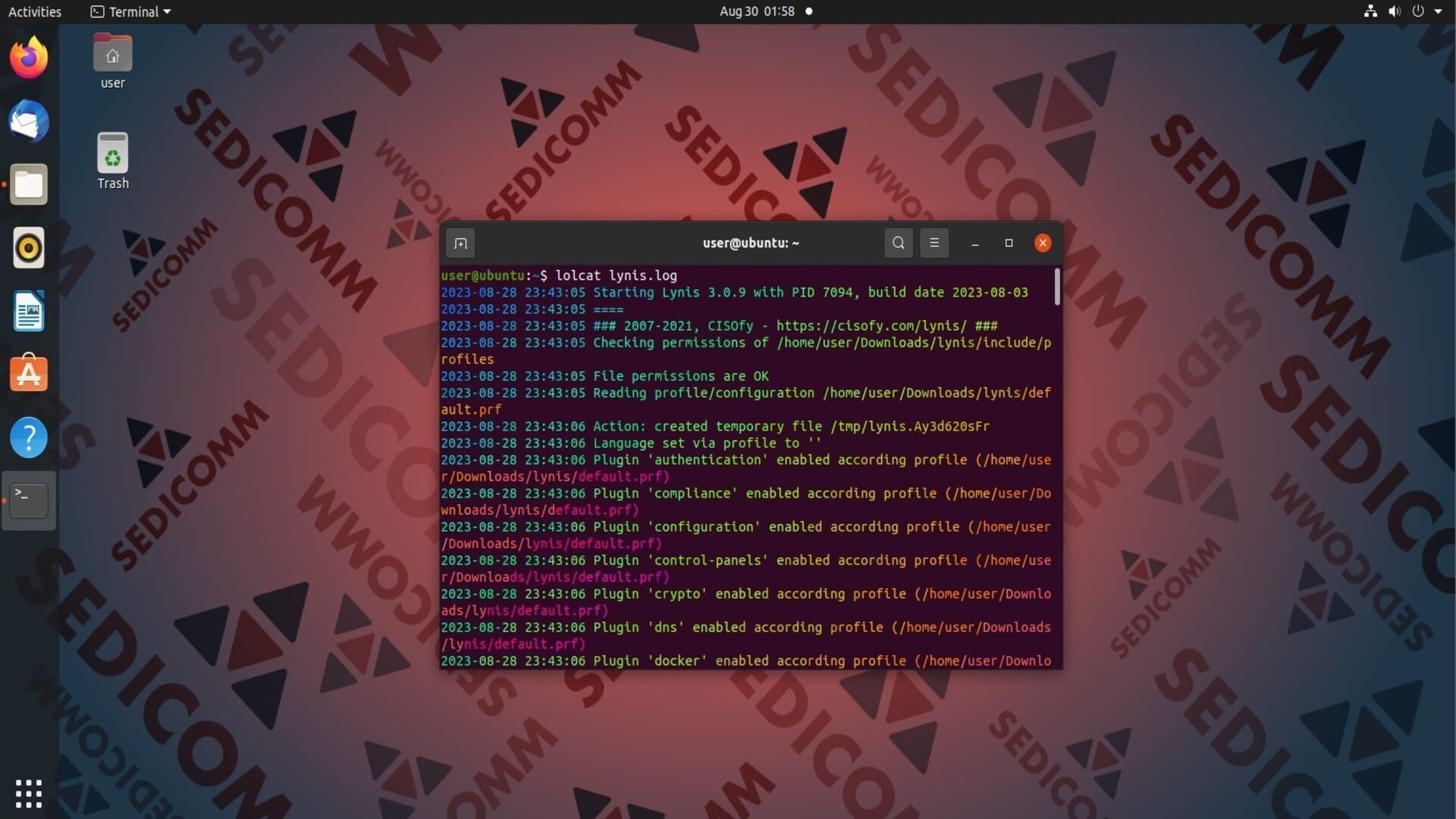1456x819 pixels.
Task: Click the network icon in the top bar
Action: pyautogui.click(x=1370, y=11)
